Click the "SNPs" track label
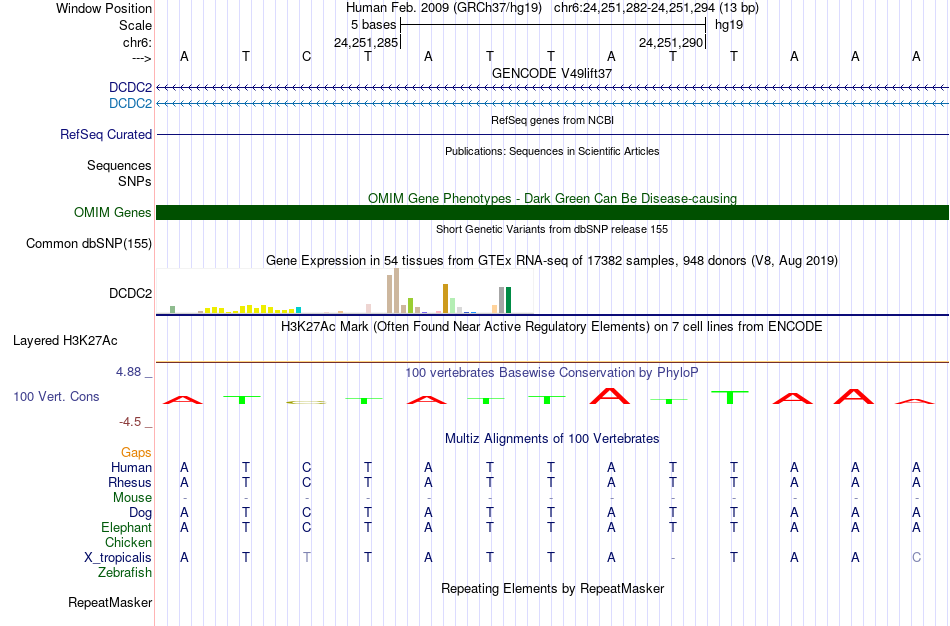This screenshot has width=950, height=626. click(135, 181)
